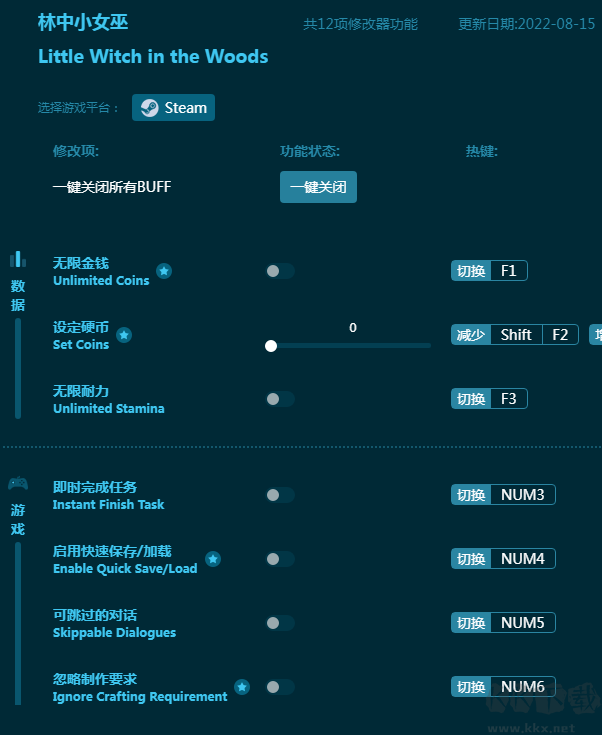Switch on Skippable Dialogues toggle
The width and height of the screenshot is (602, 735).
click(280, 623)
